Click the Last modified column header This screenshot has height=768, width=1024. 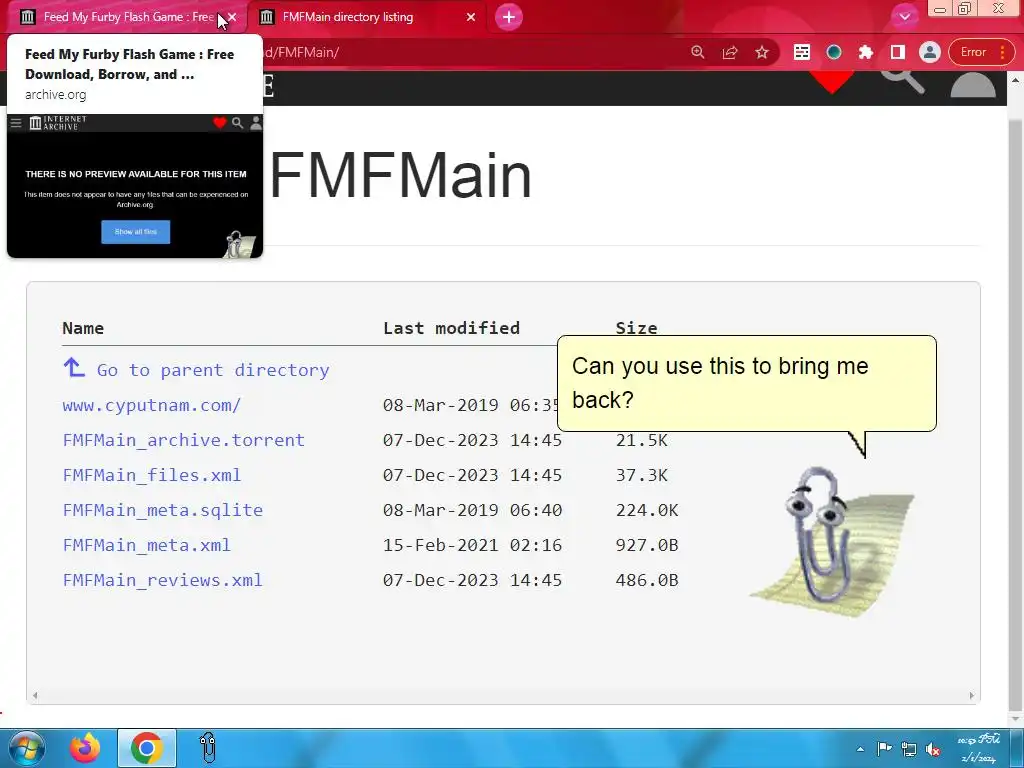pos(451,328)
